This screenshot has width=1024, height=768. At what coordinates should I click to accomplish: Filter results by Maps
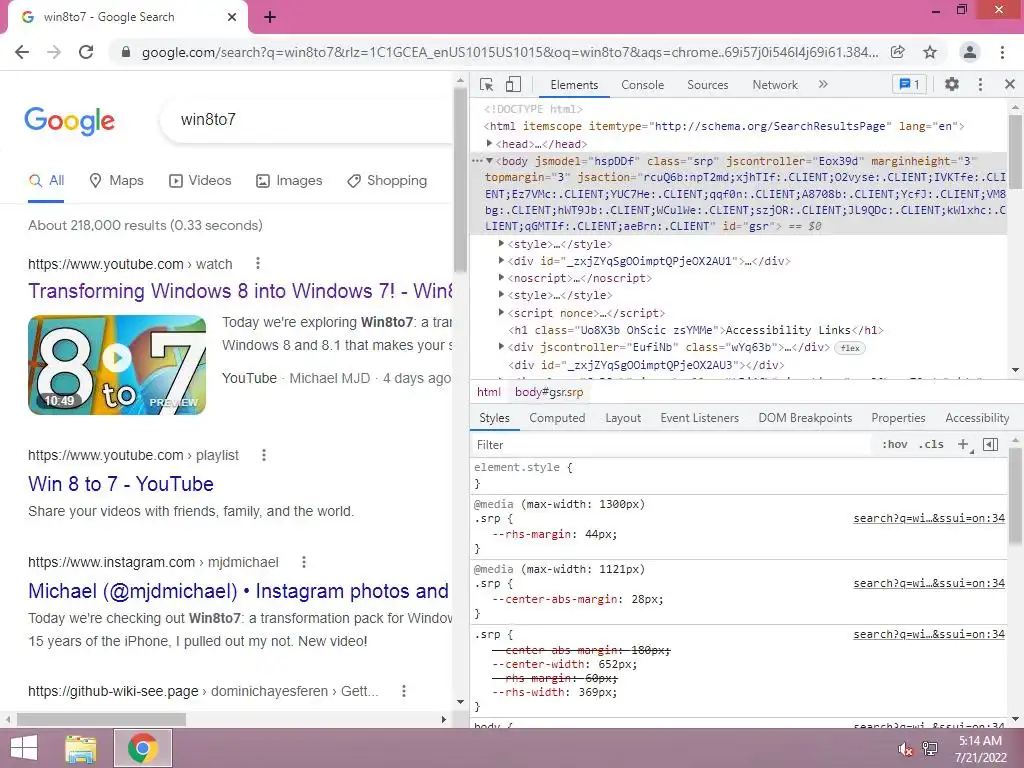pos(116,181)
